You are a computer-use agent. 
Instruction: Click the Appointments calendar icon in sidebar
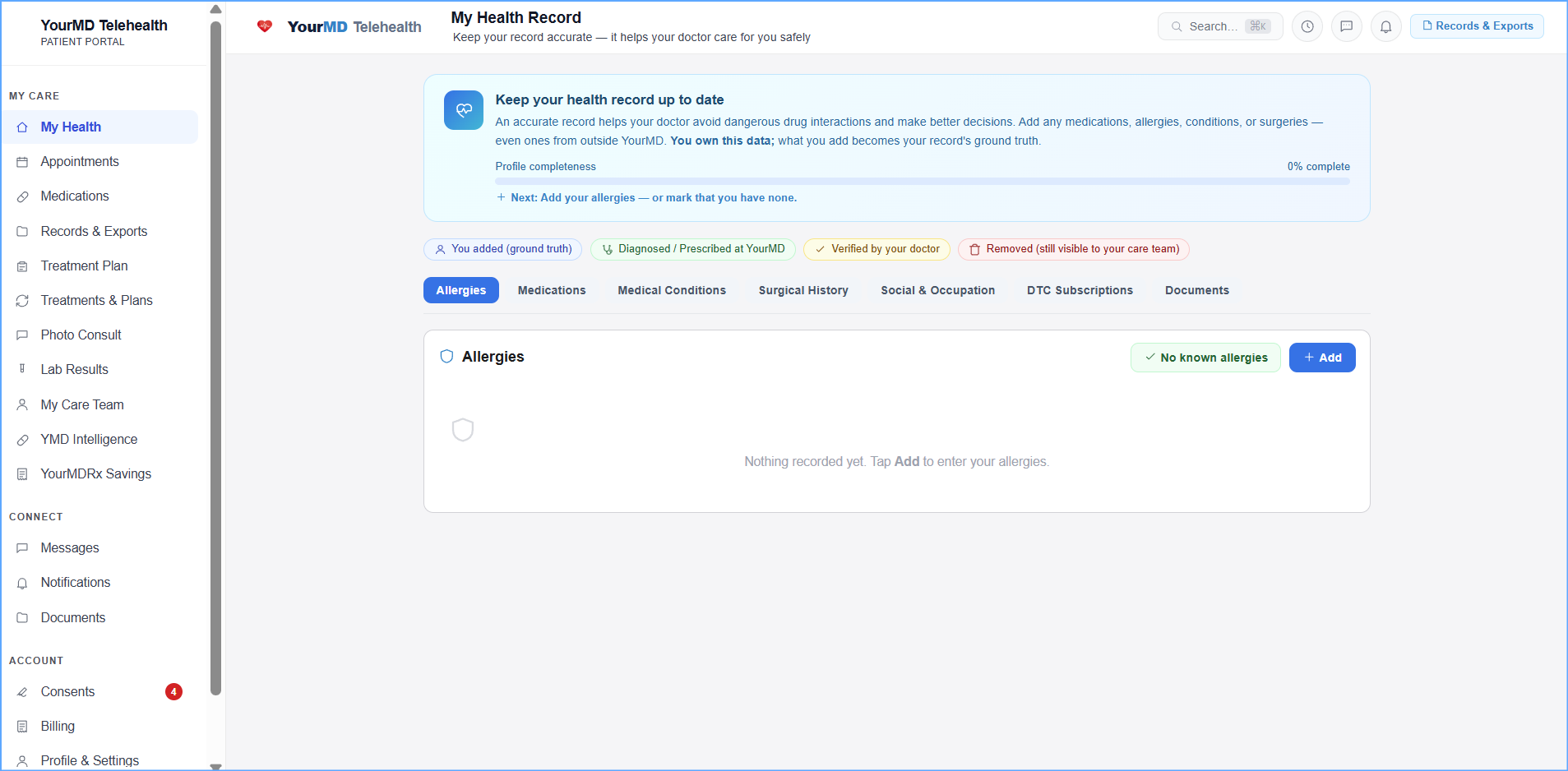click(22, 162)
